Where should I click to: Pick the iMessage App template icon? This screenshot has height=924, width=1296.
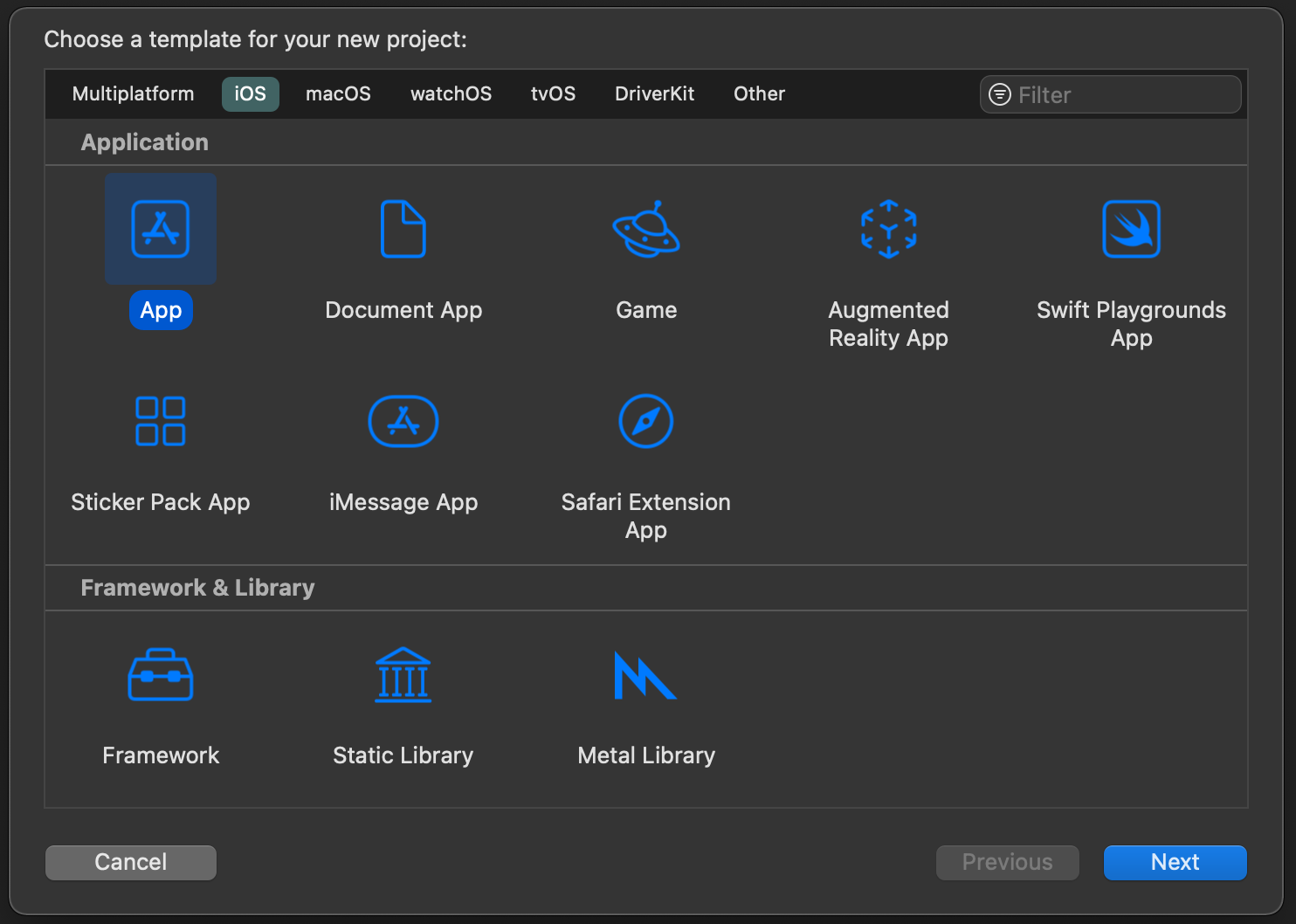click(403, 421)
